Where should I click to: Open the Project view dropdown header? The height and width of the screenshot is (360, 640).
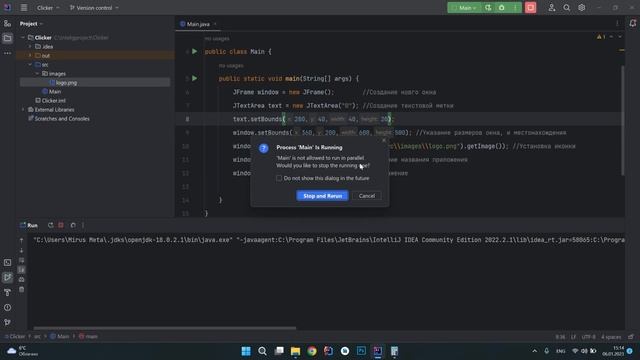pyautogui.click(x=31, y=24)
